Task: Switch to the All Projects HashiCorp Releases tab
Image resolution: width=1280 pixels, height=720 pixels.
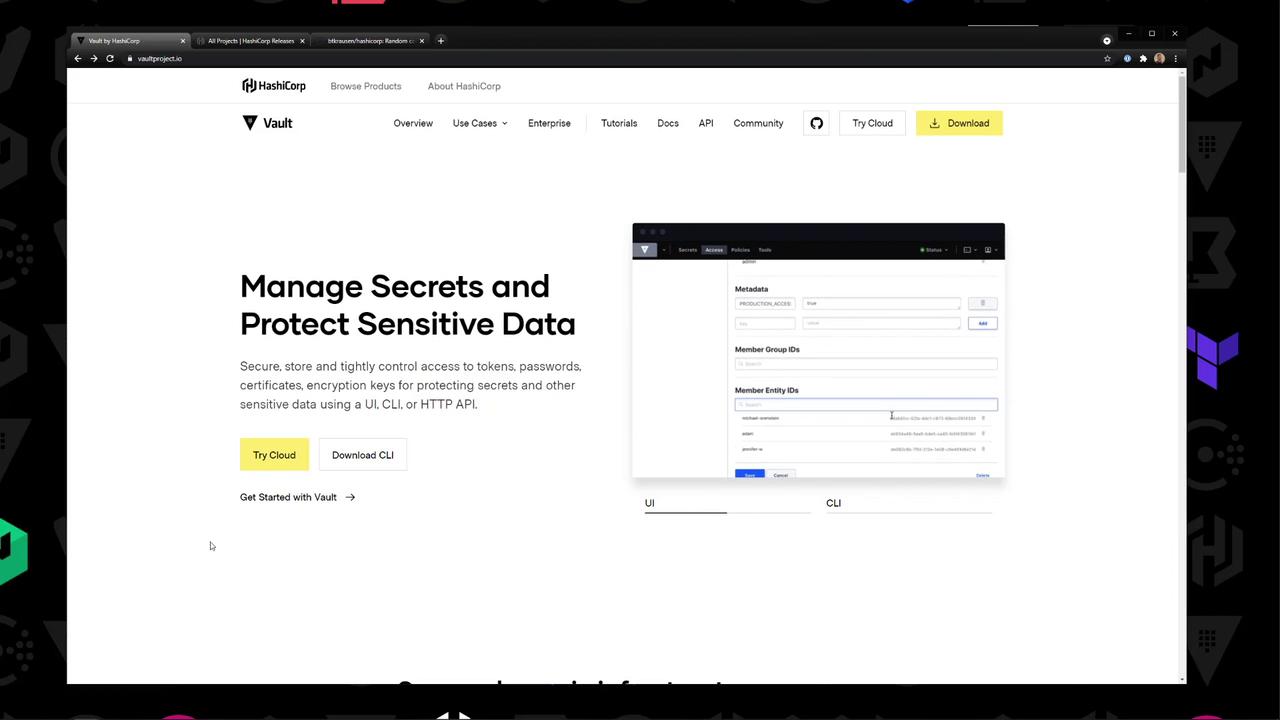Action: pos(251,41)
